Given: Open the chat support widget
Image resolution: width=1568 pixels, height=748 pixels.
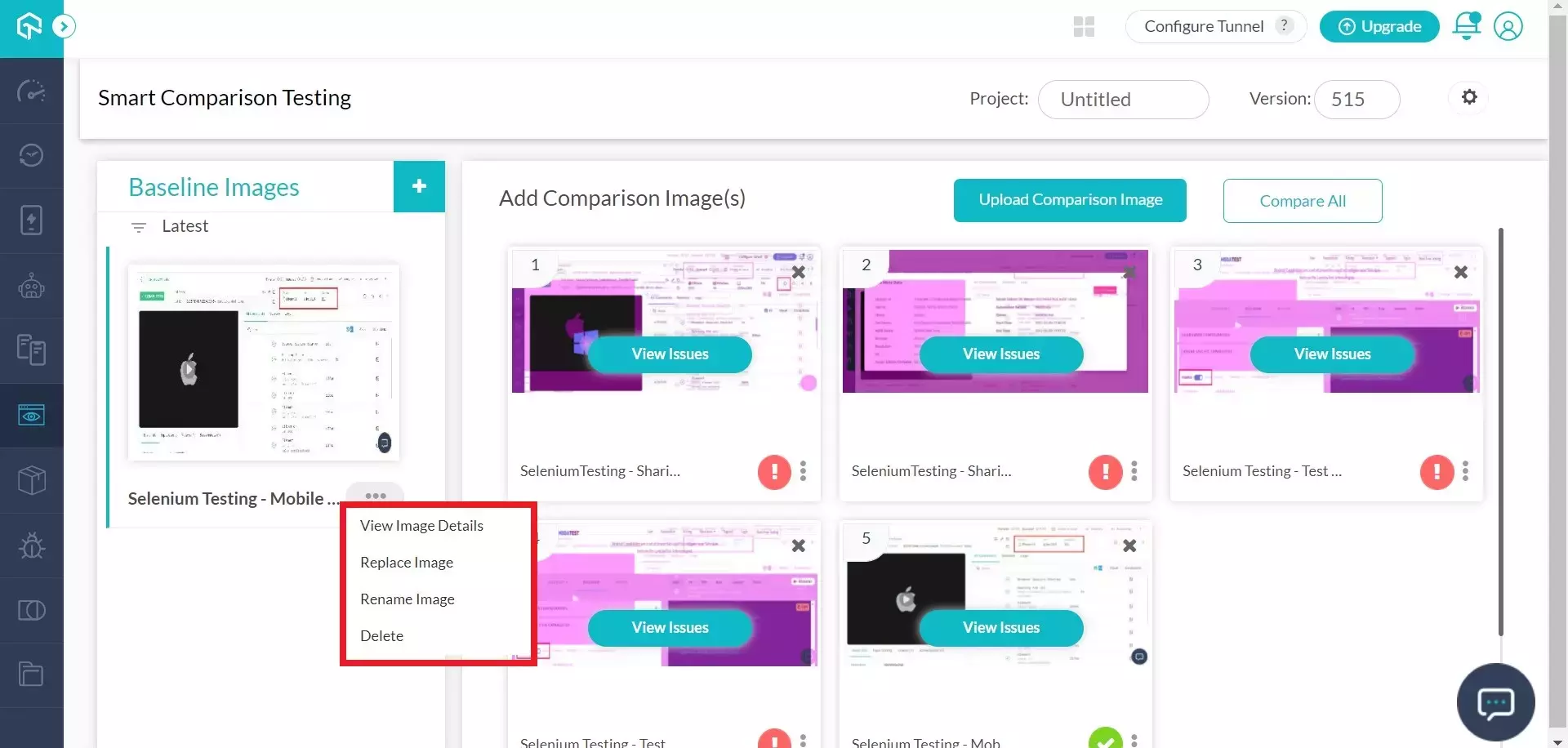Looking at the screenshot, I should click(x=1495, y=702).
